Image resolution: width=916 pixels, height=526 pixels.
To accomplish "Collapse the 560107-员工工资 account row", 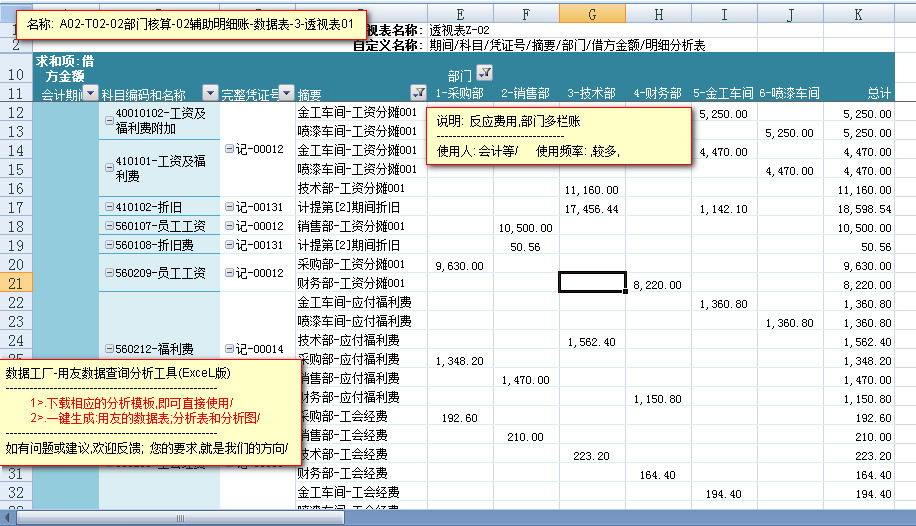I will click(108, 226).
